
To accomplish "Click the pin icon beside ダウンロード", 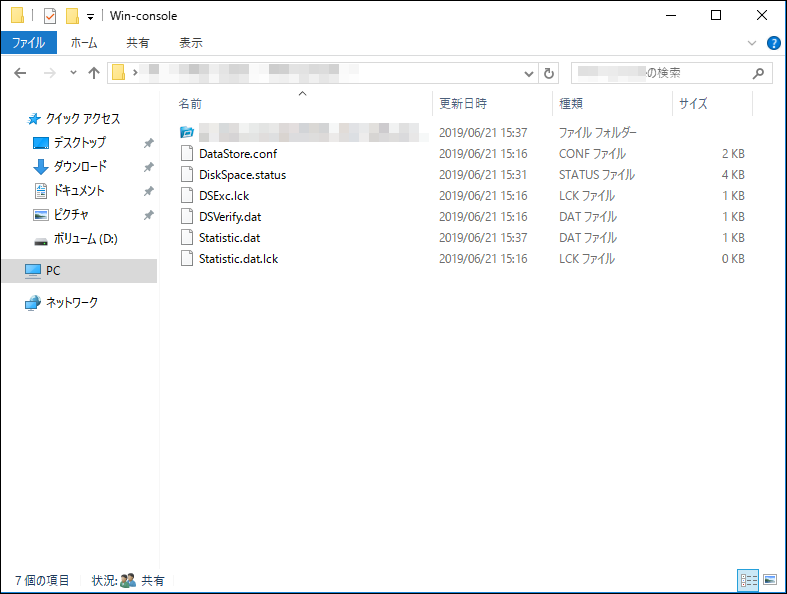I will (149, 167).
